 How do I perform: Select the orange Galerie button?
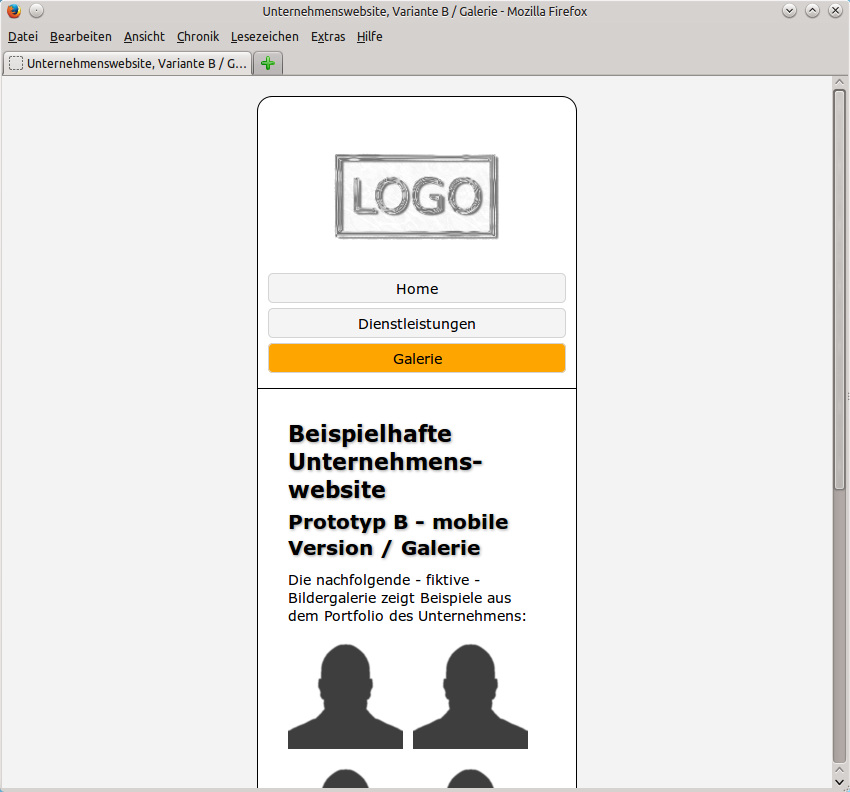coord(417,358)
